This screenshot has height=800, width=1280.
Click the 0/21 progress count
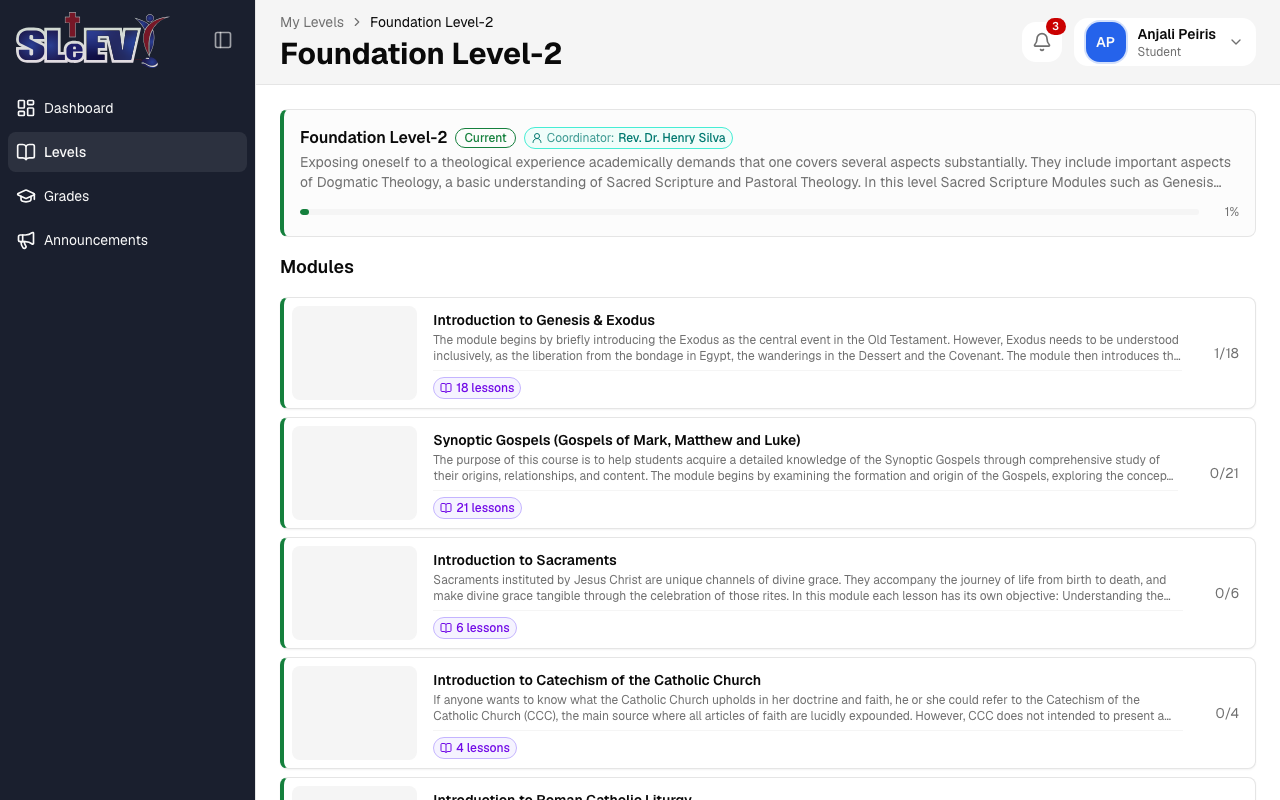click(x=1224, y=473)
